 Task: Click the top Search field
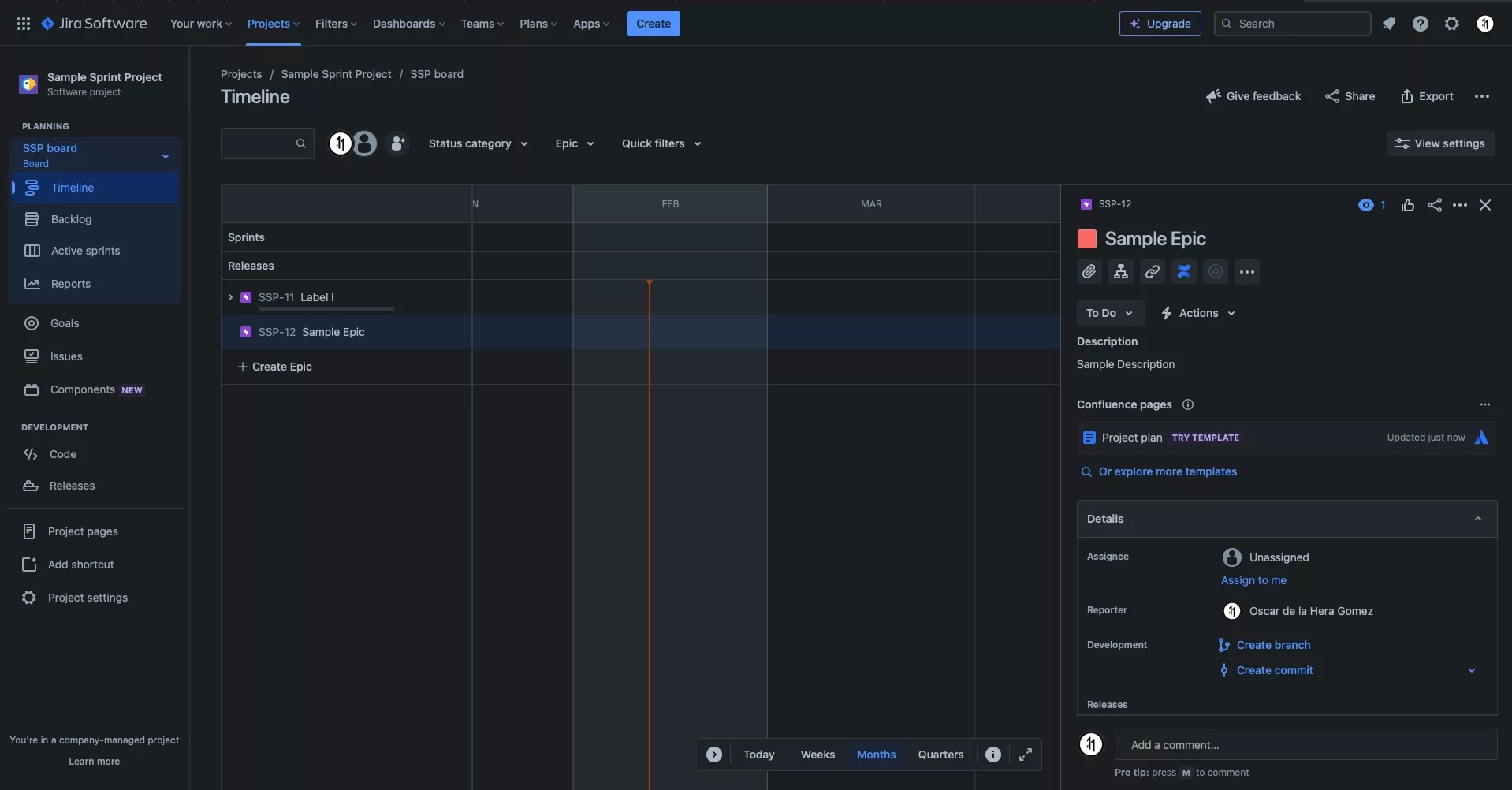(1293, 24)
